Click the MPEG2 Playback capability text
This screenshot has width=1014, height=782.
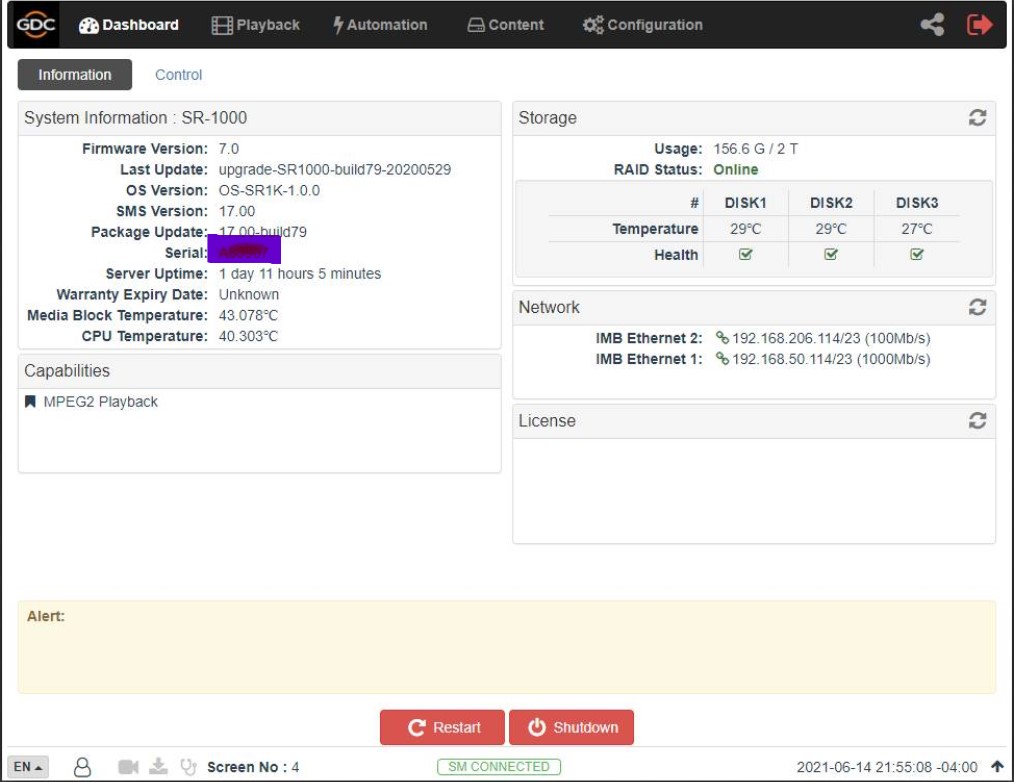[100, 402]
